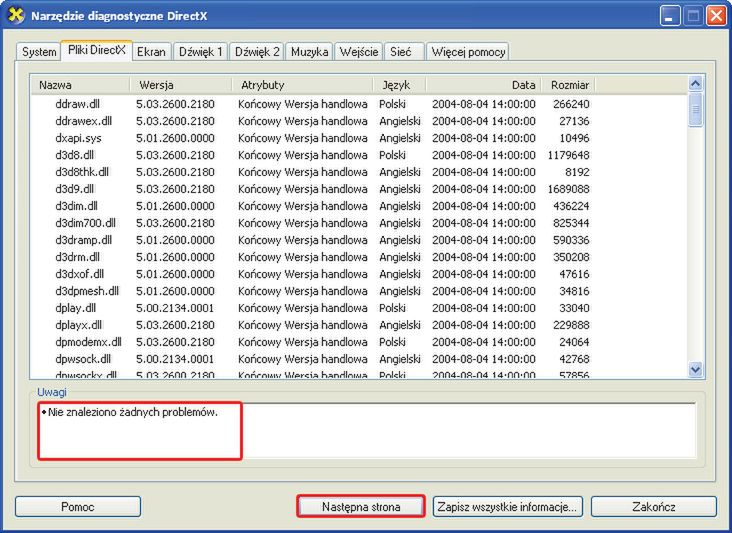Click the d3dim.dll file name

pyautogui.click(x=77, y=206)
